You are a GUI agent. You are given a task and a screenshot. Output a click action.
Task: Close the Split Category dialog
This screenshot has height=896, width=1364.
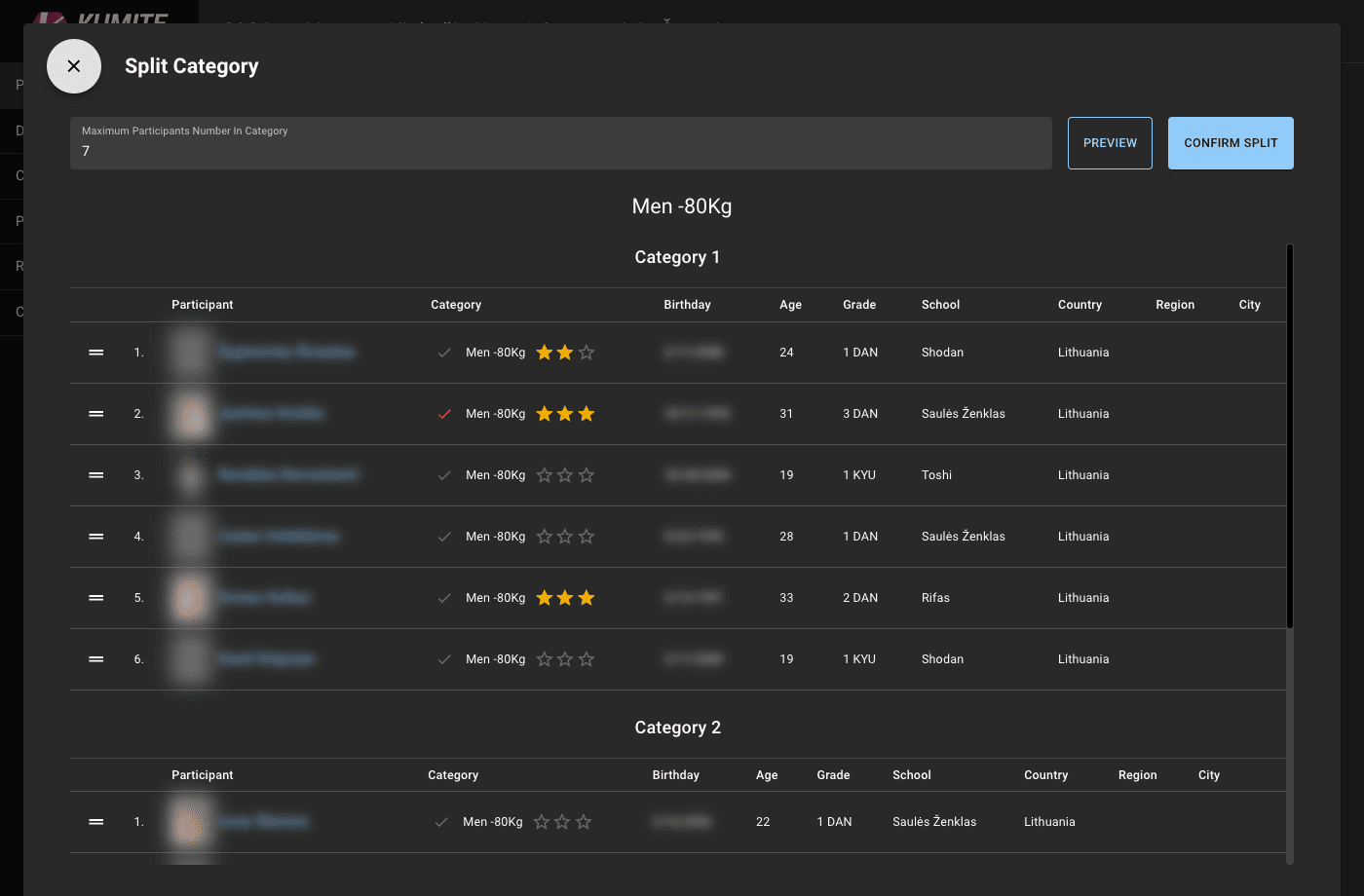tap(73, 65)
